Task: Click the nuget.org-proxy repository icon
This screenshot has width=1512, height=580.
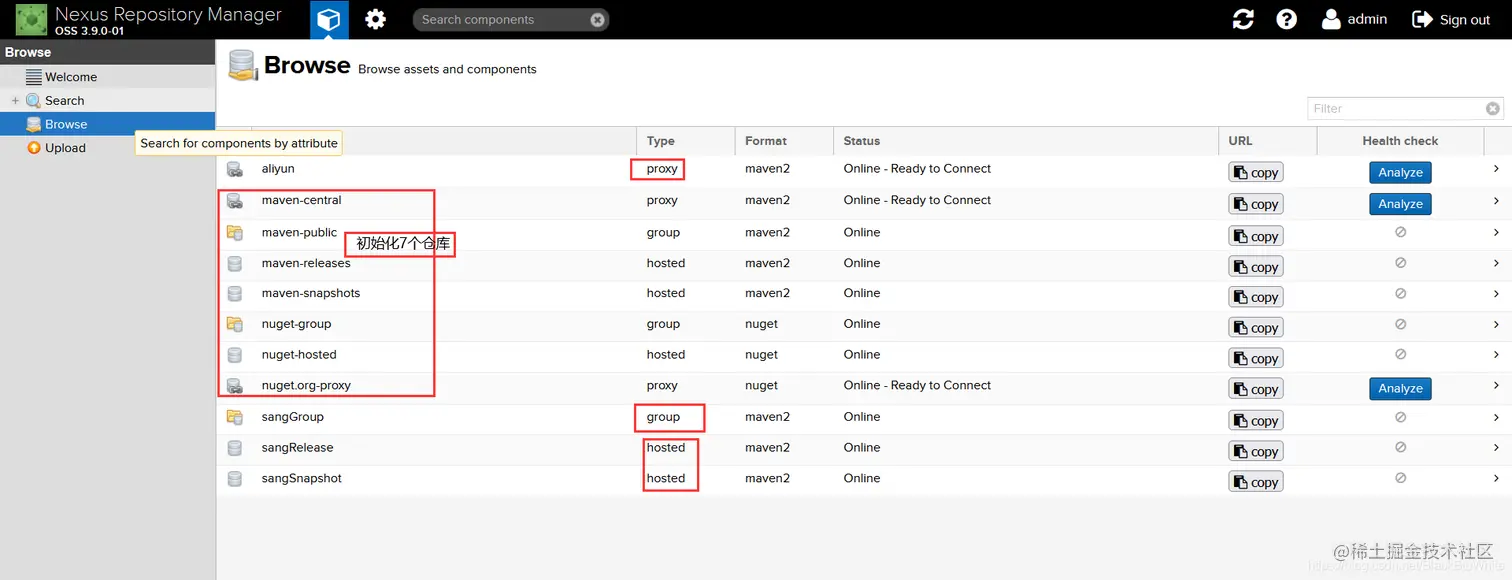Action: click(x=235, y=385)
